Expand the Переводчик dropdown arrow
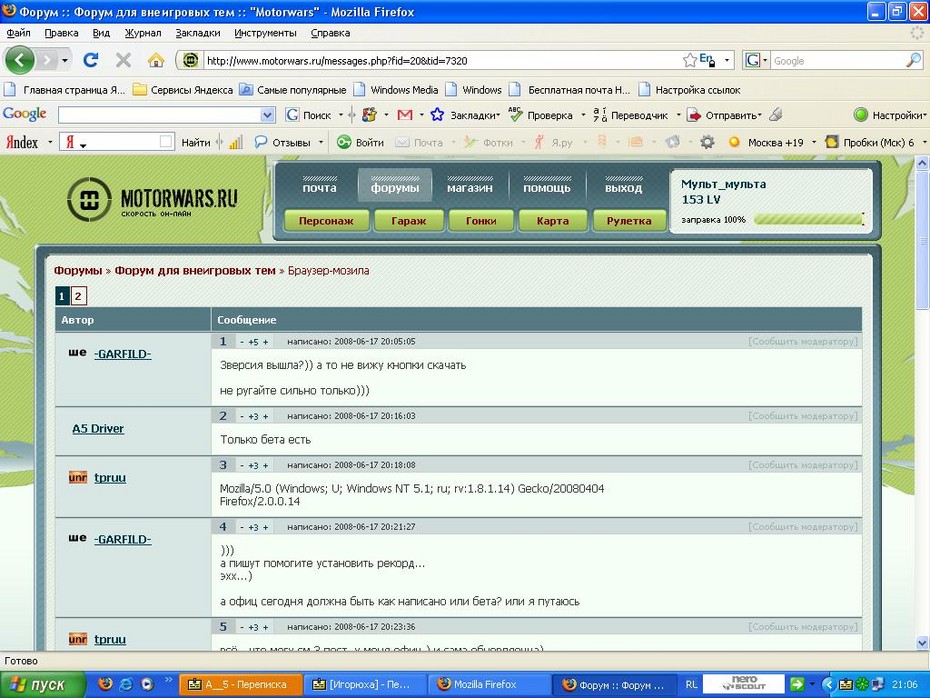The width and height of the screenshot is (930, 698). coord(678,115)
